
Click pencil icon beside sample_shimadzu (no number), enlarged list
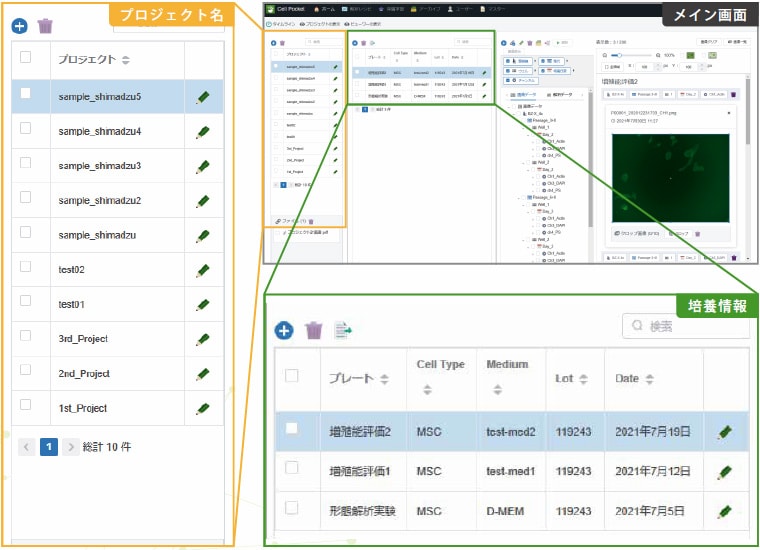pyautogui.click(x=203, y=236)
